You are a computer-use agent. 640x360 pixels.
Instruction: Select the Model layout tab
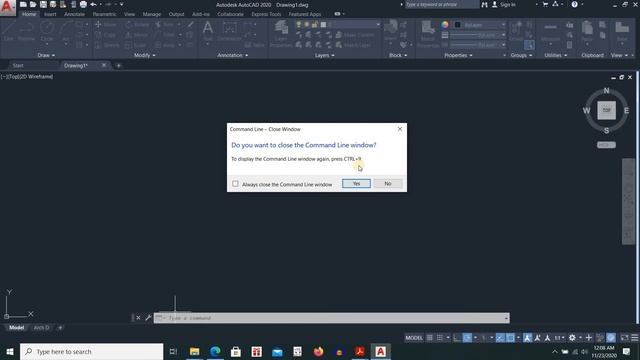16,327
